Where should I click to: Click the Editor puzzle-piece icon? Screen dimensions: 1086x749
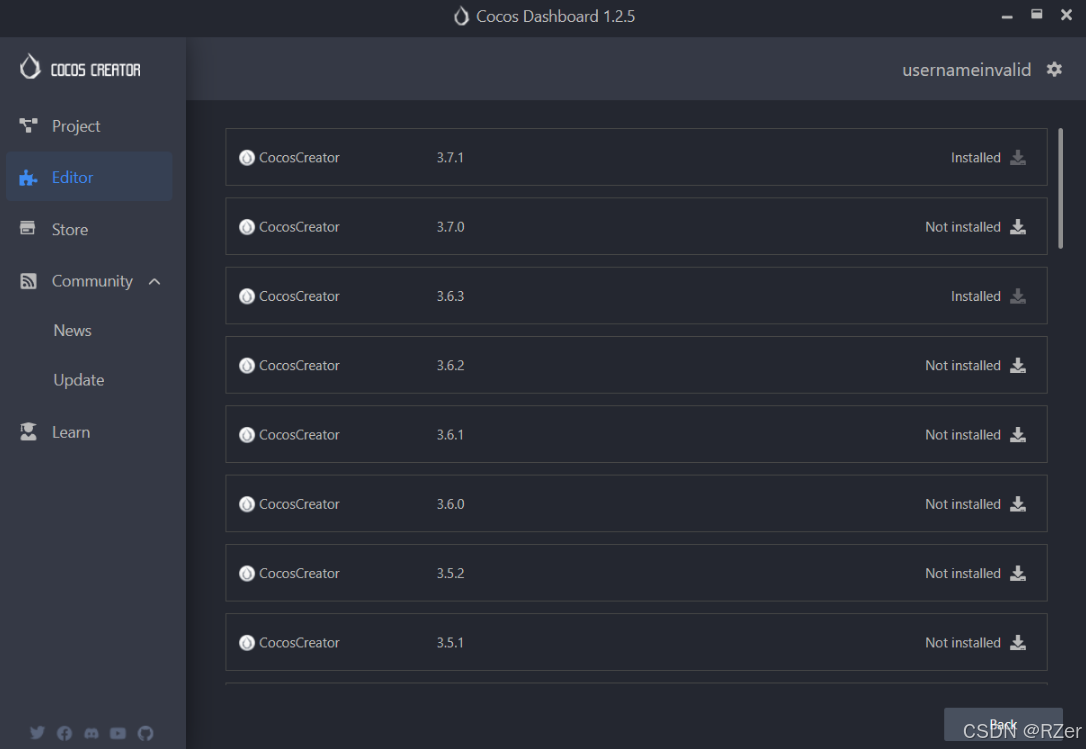click(x=28, y=177)
